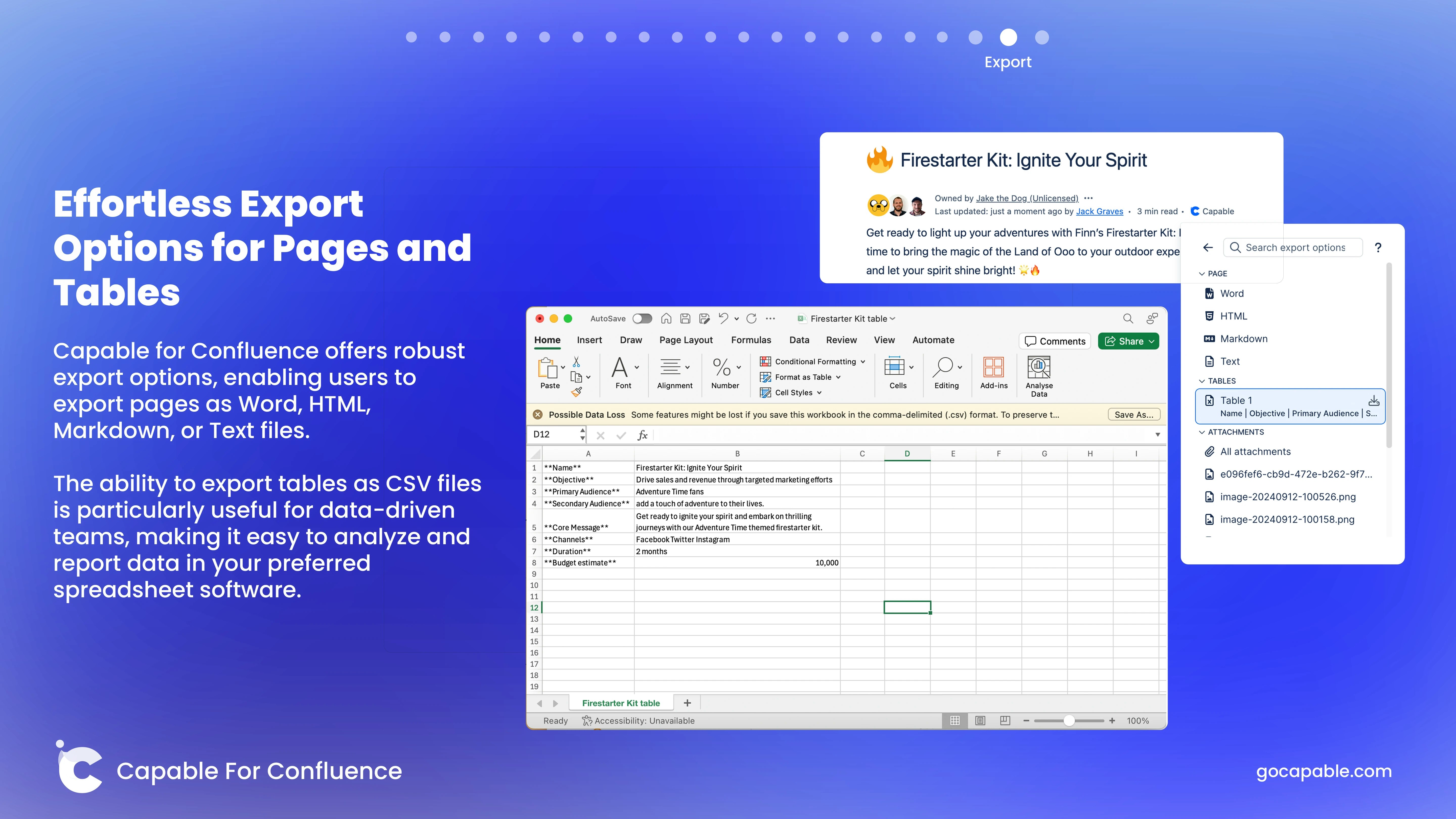Switch to Page Break Preview icon
This screenshot has height=819, width=1456.
[1005, 721]
